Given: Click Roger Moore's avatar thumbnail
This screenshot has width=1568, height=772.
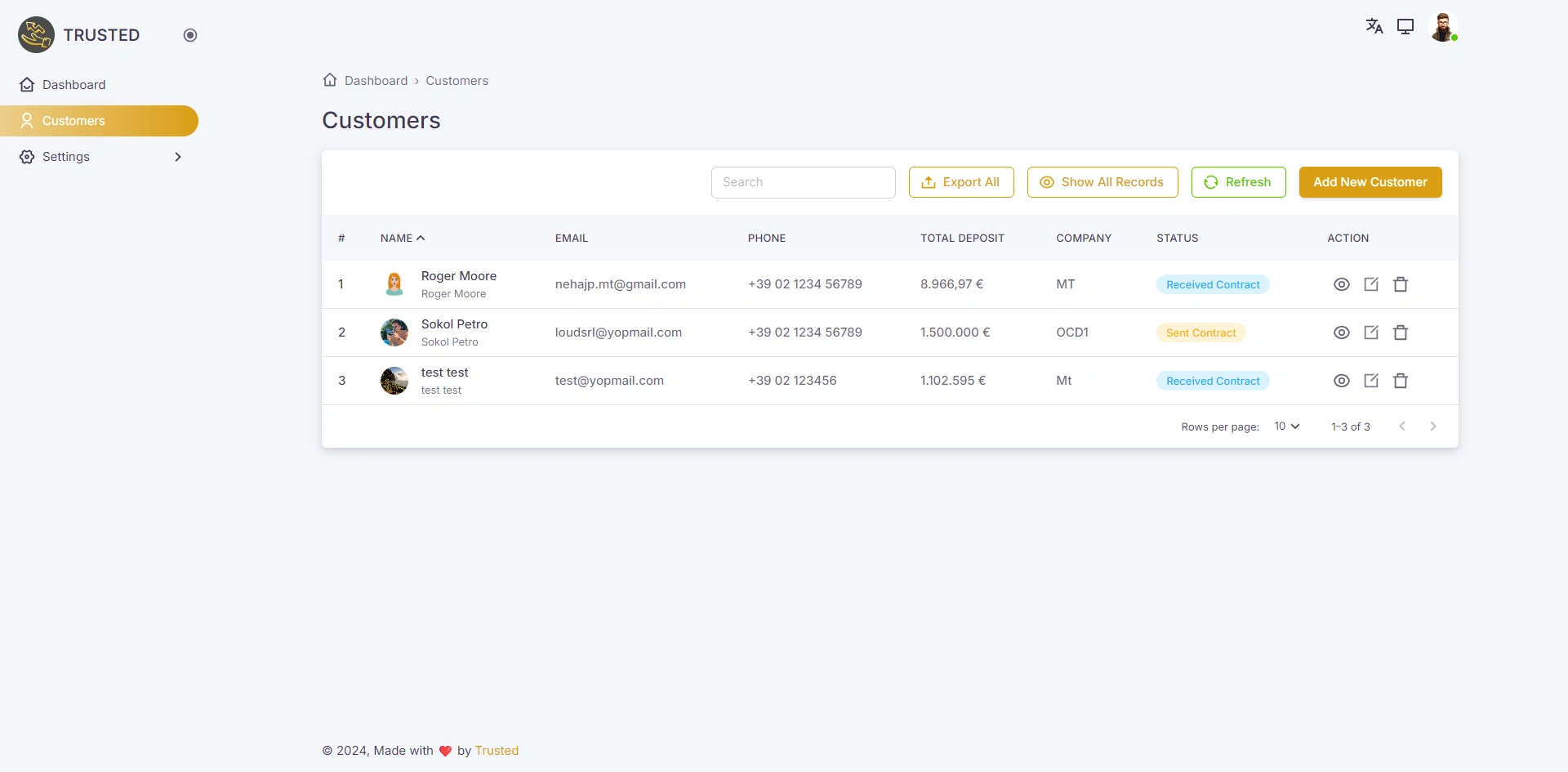Looking at the screenshot, I should pyautogui.click(x=394, y=284).
